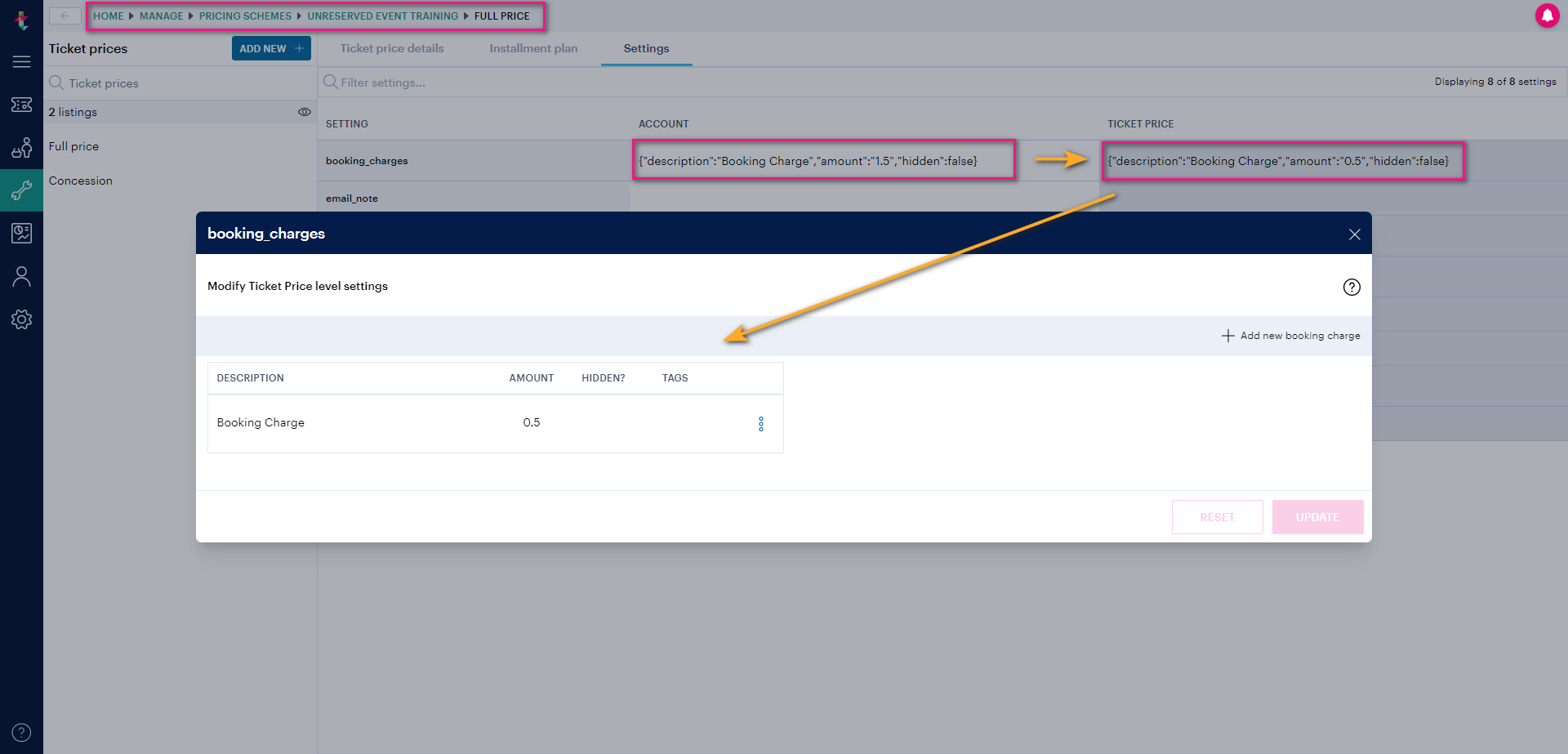The height and width of the screenshot is (754, 1568).
Task: Select the tickets icon in the sidebar
Action: pos(21,105)
